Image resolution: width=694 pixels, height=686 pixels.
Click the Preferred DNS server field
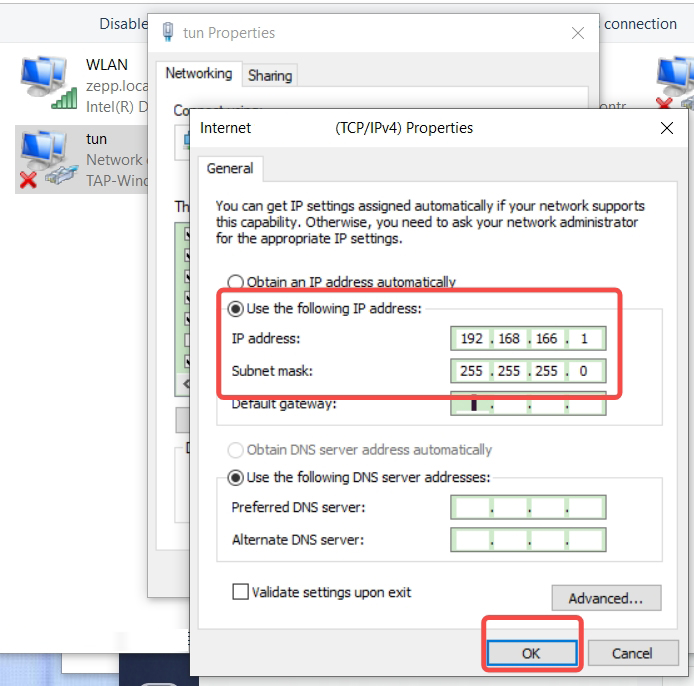coord(528,507)
